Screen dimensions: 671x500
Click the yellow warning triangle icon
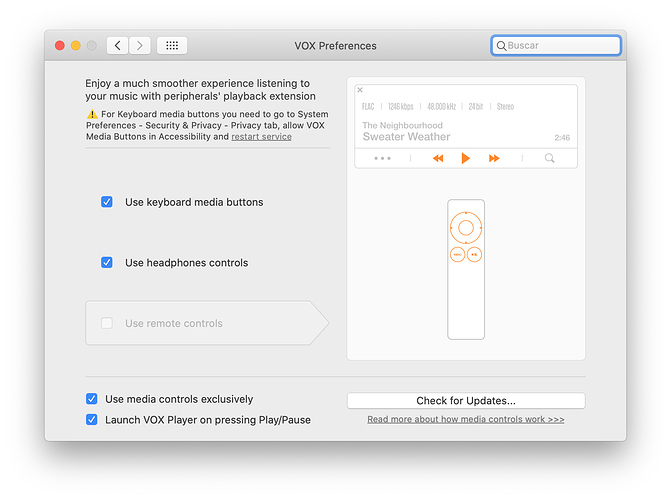click(92, 114)
